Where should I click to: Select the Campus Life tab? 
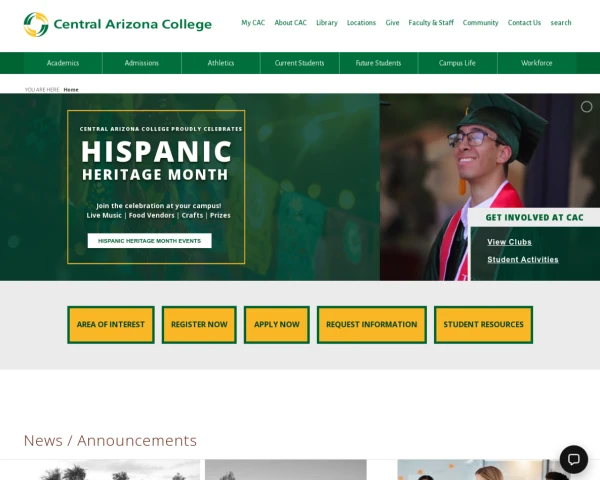(x=457, y=63)
